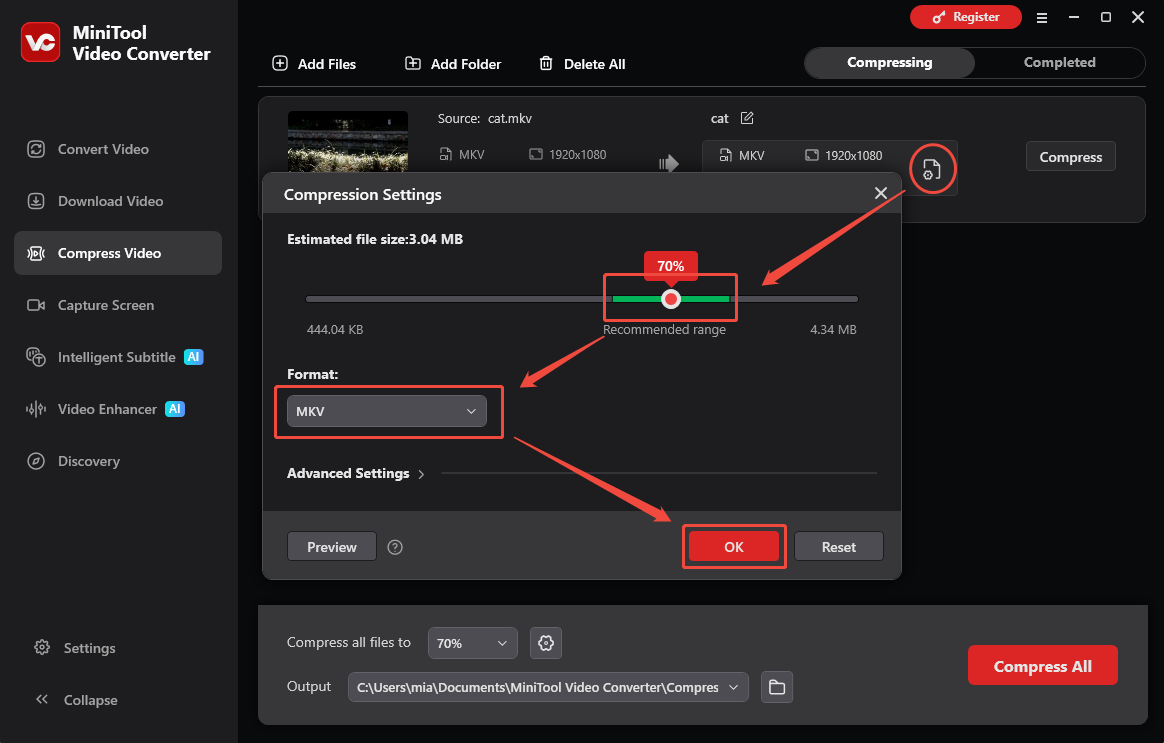Switch to the Completed tab
Viewport: 1164px width, 743px height.
[1059, 62]
